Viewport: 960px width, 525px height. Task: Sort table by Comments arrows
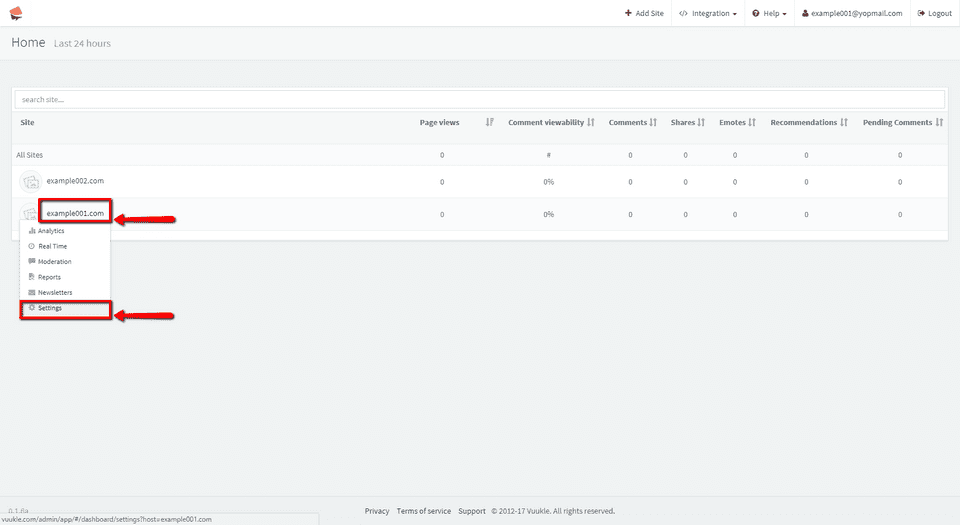click(x=653, y=122)
